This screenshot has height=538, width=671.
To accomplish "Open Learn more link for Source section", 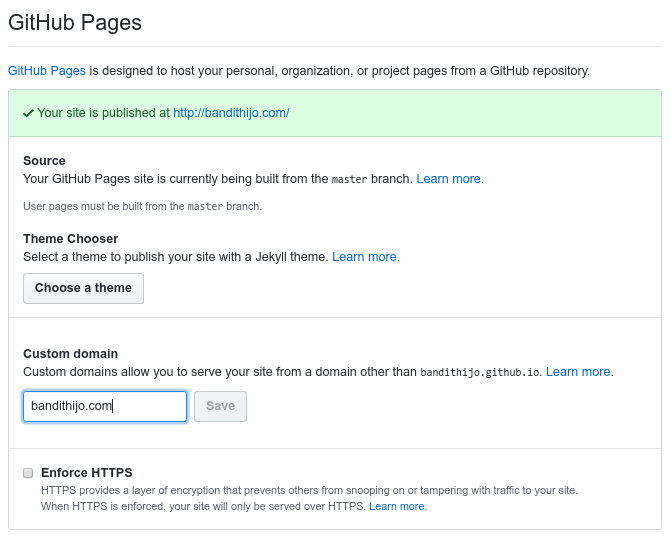I will pos(449,179).
